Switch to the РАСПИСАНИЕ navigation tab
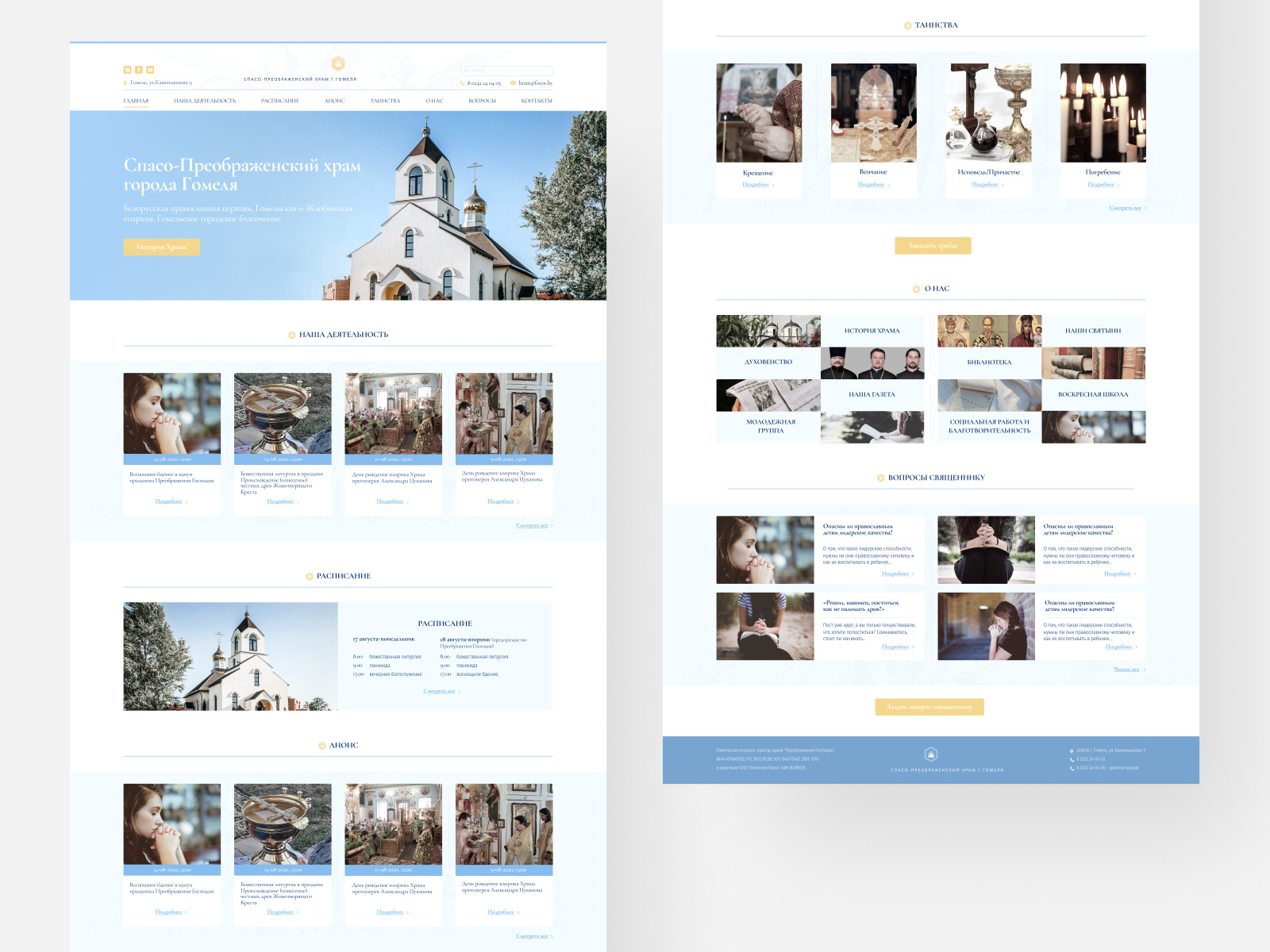Screen dimensions: 1270x952 coord(280,101)
